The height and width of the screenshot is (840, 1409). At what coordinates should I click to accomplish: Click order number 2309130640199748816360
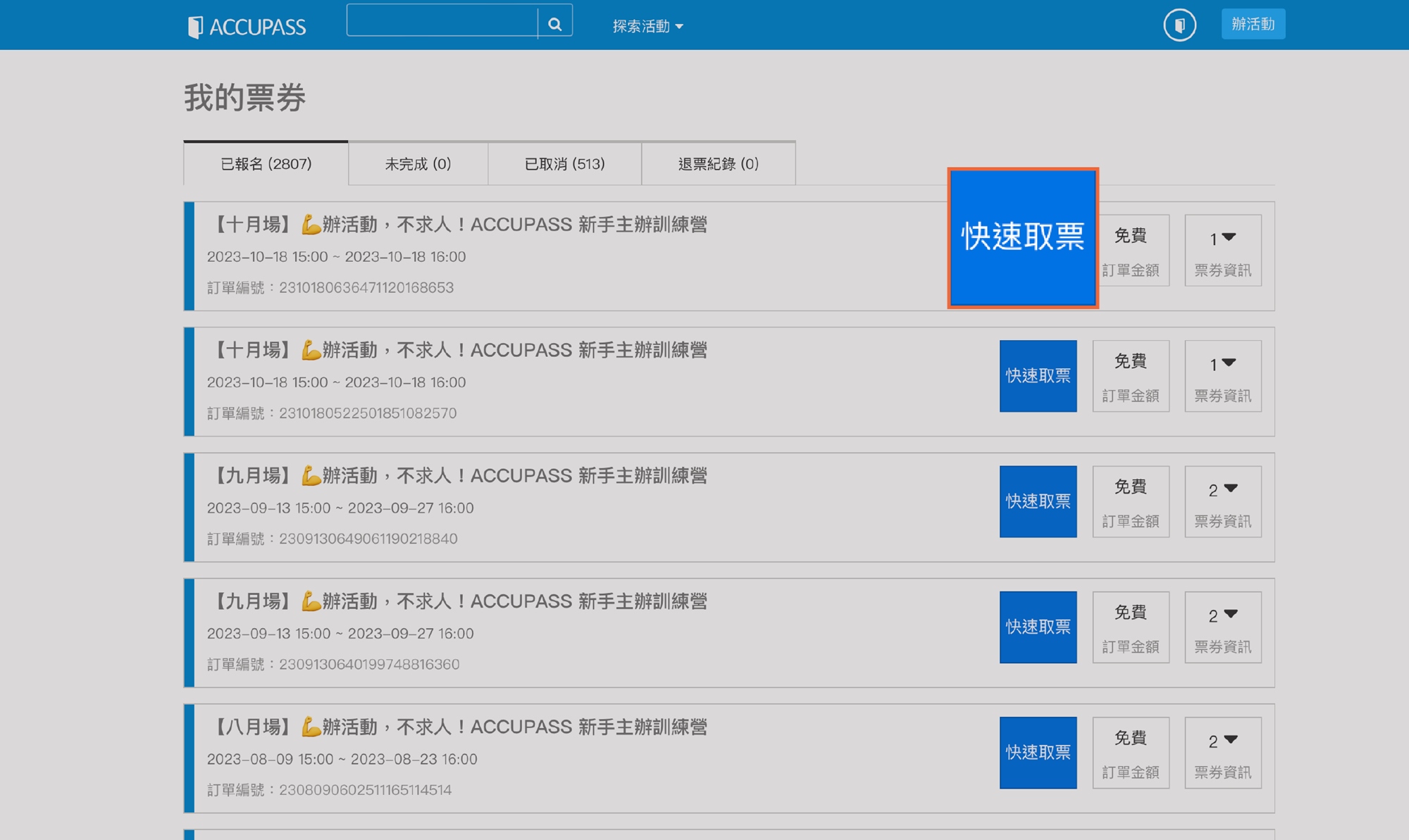(369, 664)
